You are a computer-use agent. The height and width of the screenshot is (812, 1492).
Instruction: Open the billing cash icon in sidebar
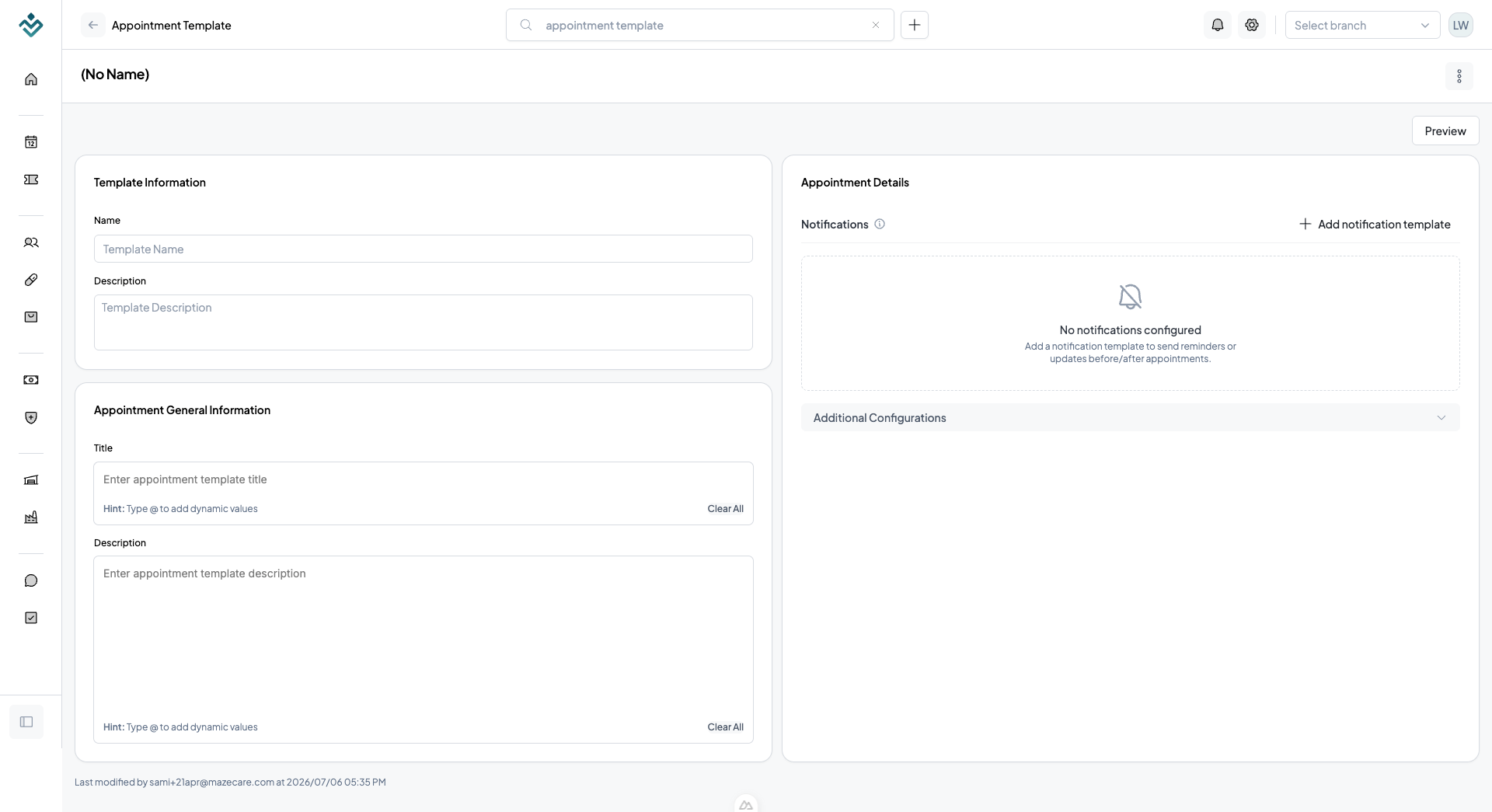click(31, 380)
